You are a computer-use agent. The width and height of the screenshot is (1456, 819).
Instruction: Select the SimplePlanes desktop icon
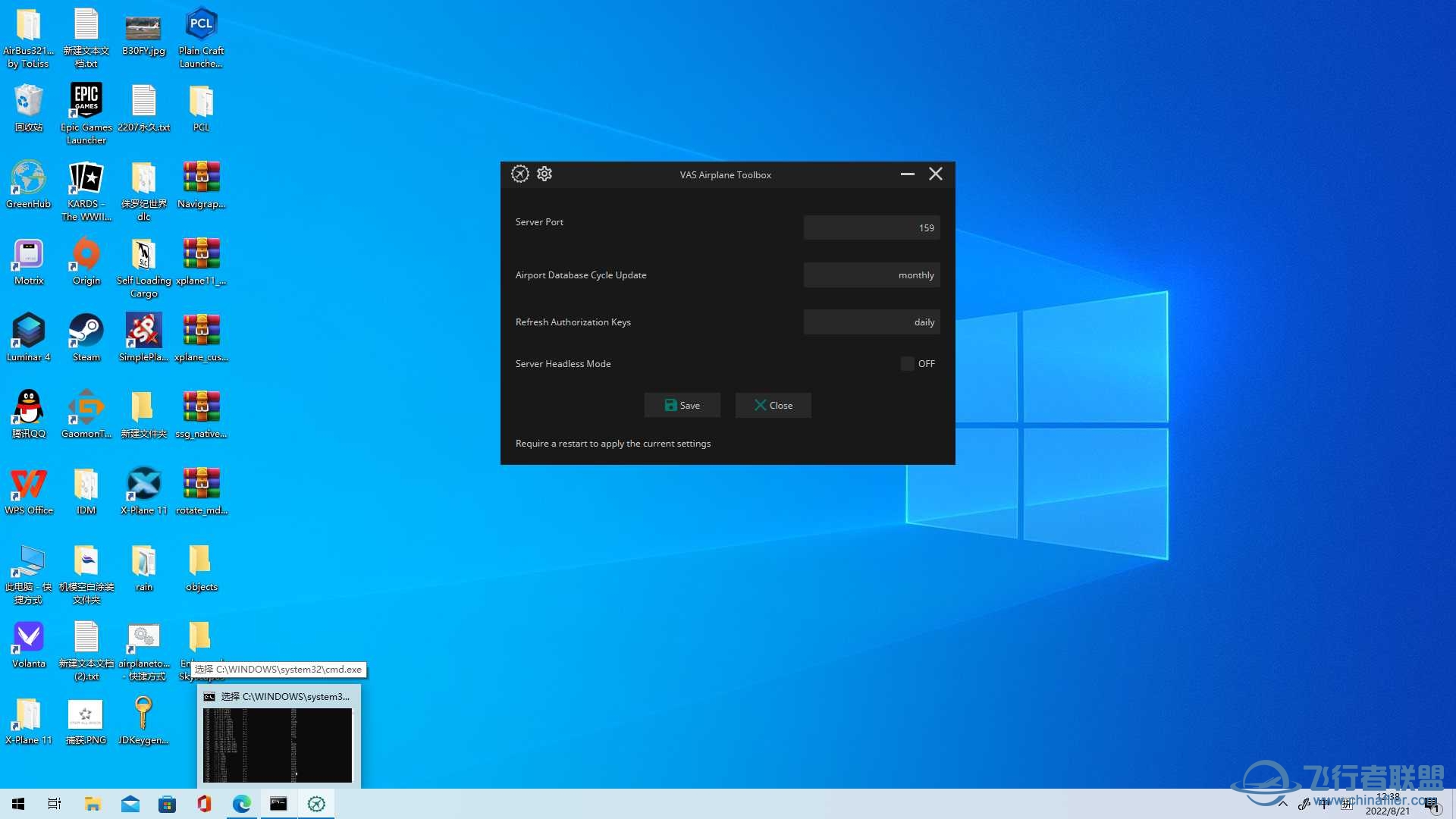(x=143, y=338)
